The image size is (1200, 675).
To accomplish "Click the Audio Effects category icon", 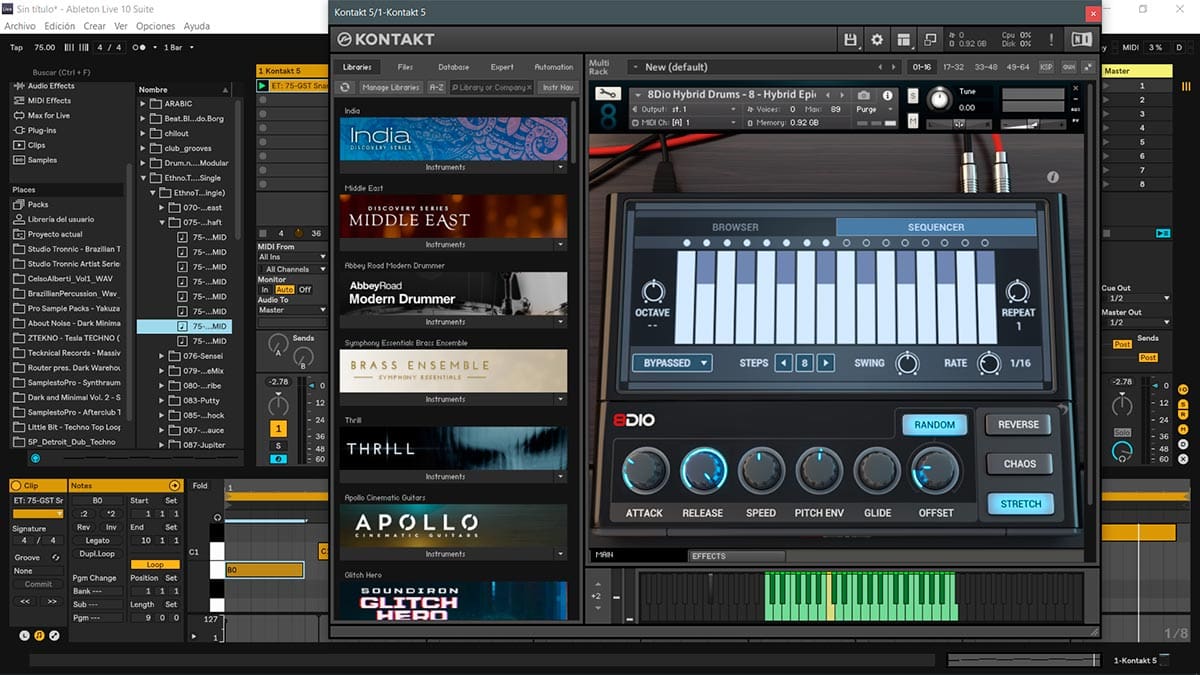I will (18, 86).
